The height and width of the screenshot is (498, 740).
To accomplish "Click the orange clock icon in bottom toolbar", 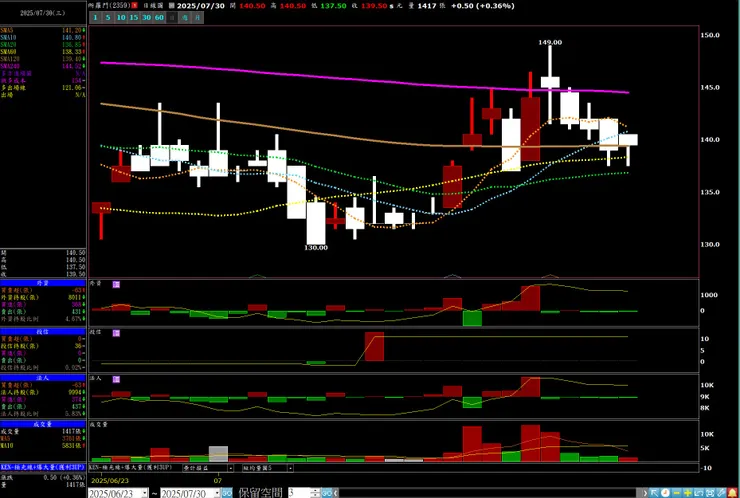I will pyautogui.click(x=665, y=493).
